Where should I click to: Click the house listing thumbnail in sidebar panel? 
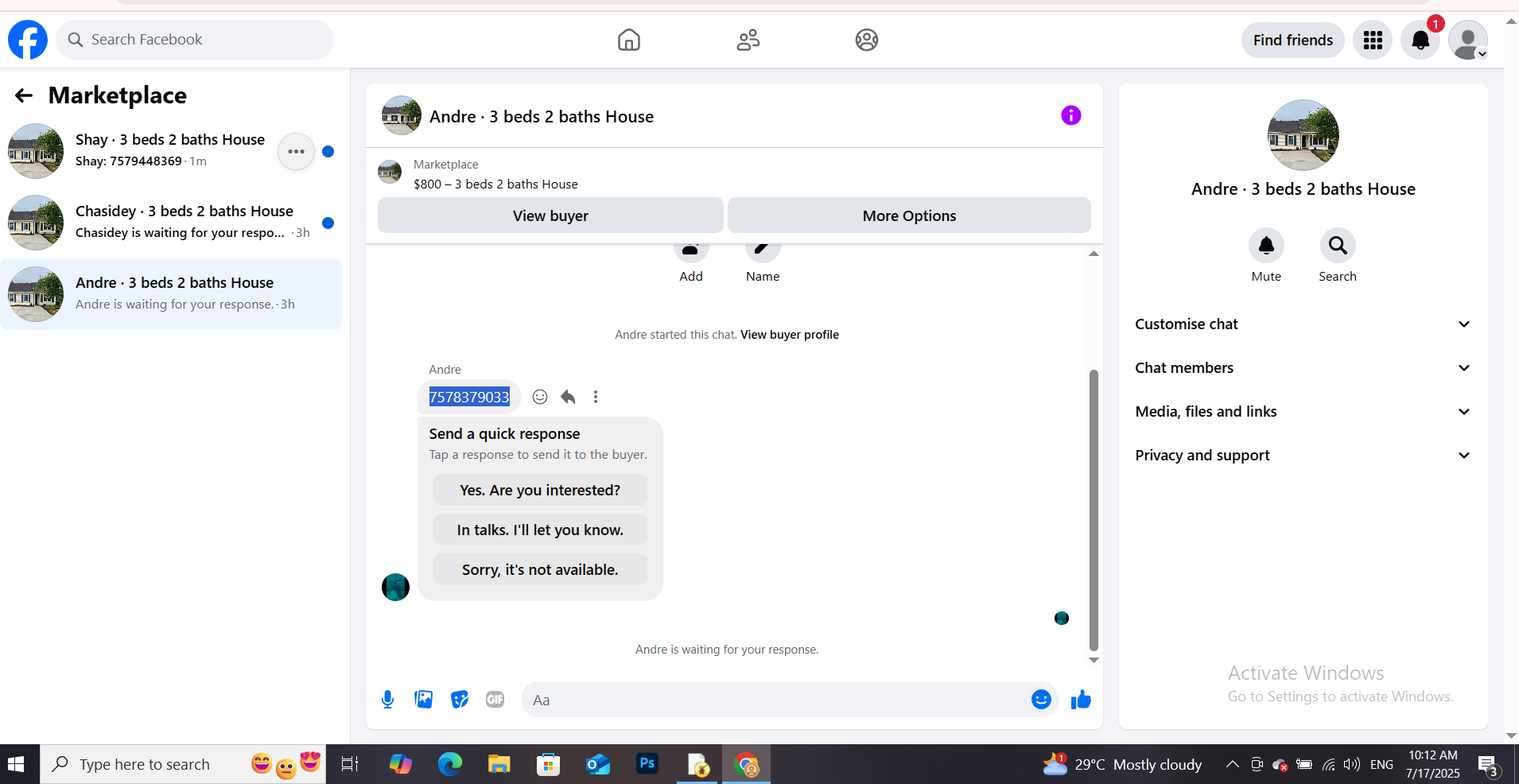[x=1303, y=135]
